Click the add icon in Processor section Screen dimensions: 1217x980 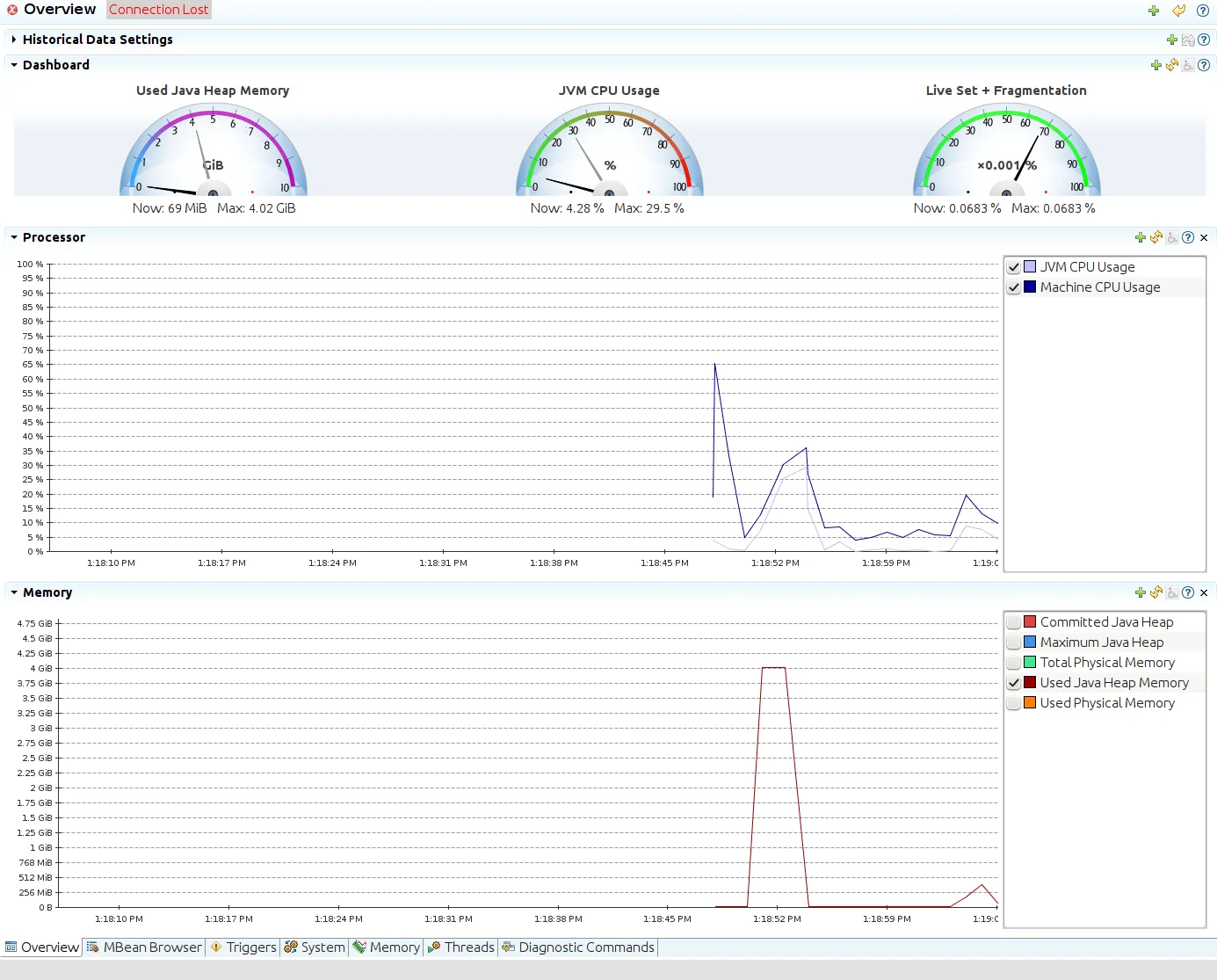(x=1141, y=237)
